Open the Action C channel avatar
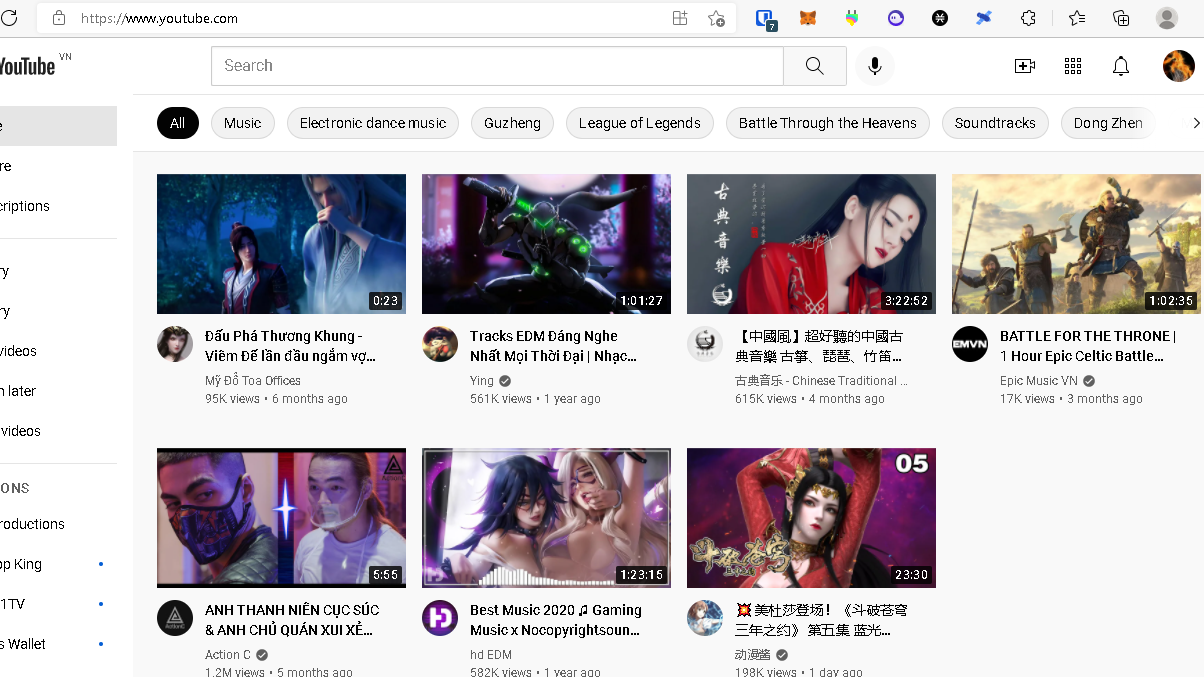 click(x=175, y=618)
